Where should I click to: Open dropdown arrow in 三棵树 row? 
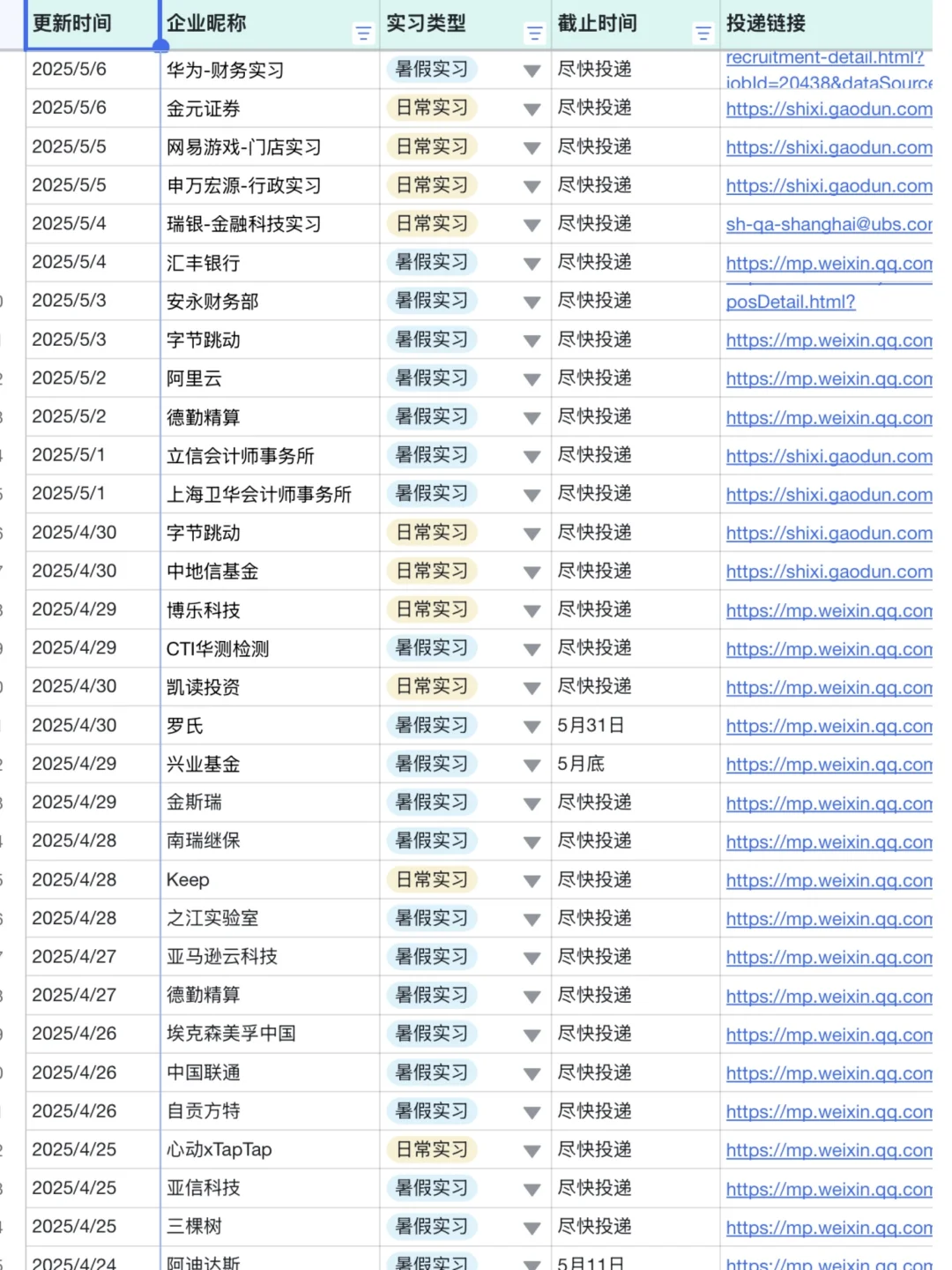click(x=532, y=1228)
